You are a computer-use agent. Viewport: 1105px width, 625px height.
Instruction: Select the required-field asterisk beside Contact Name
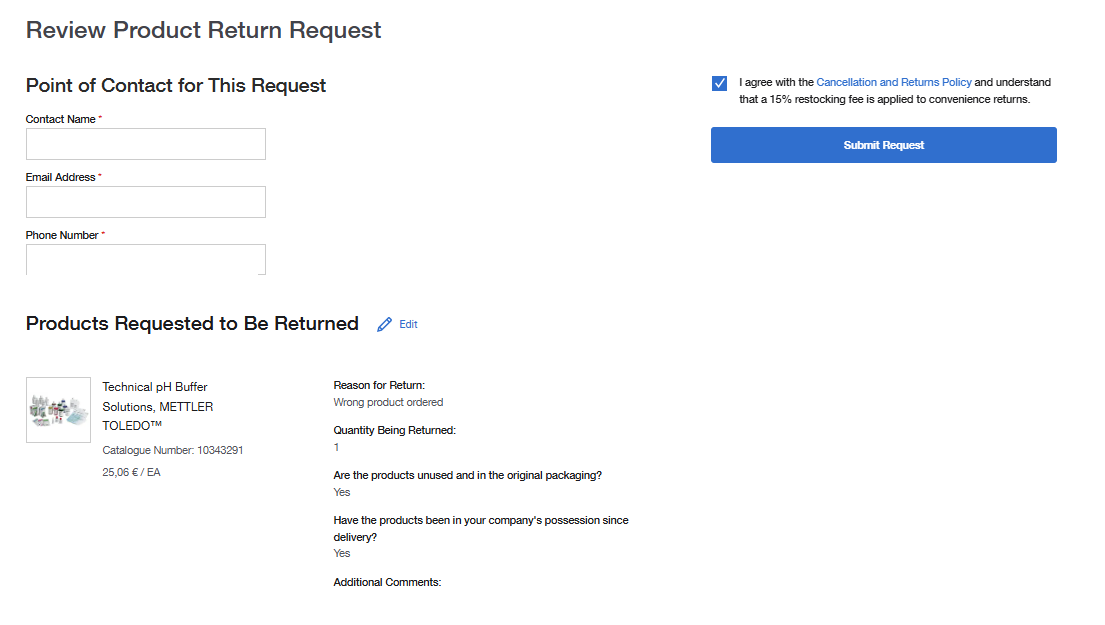coord(100,118)
